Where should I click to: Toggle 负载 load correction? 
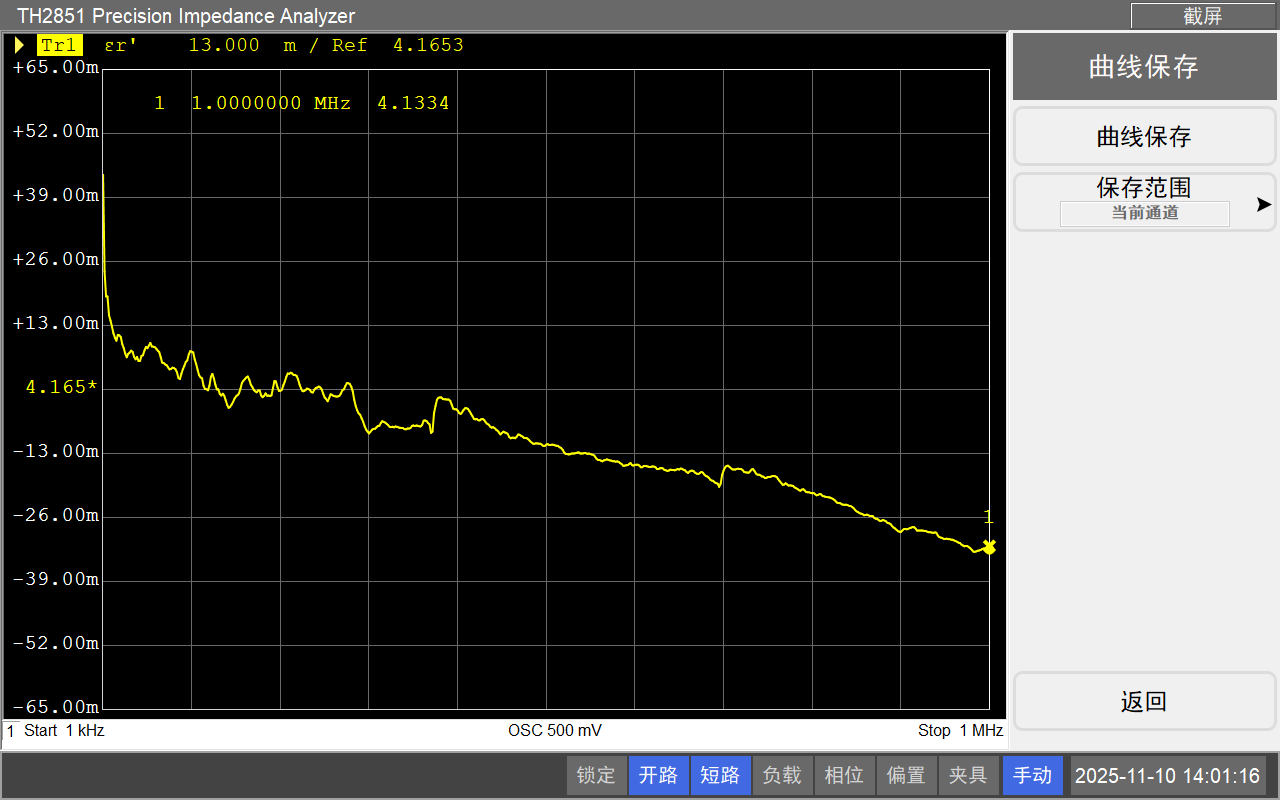click(x=782, y=775)
